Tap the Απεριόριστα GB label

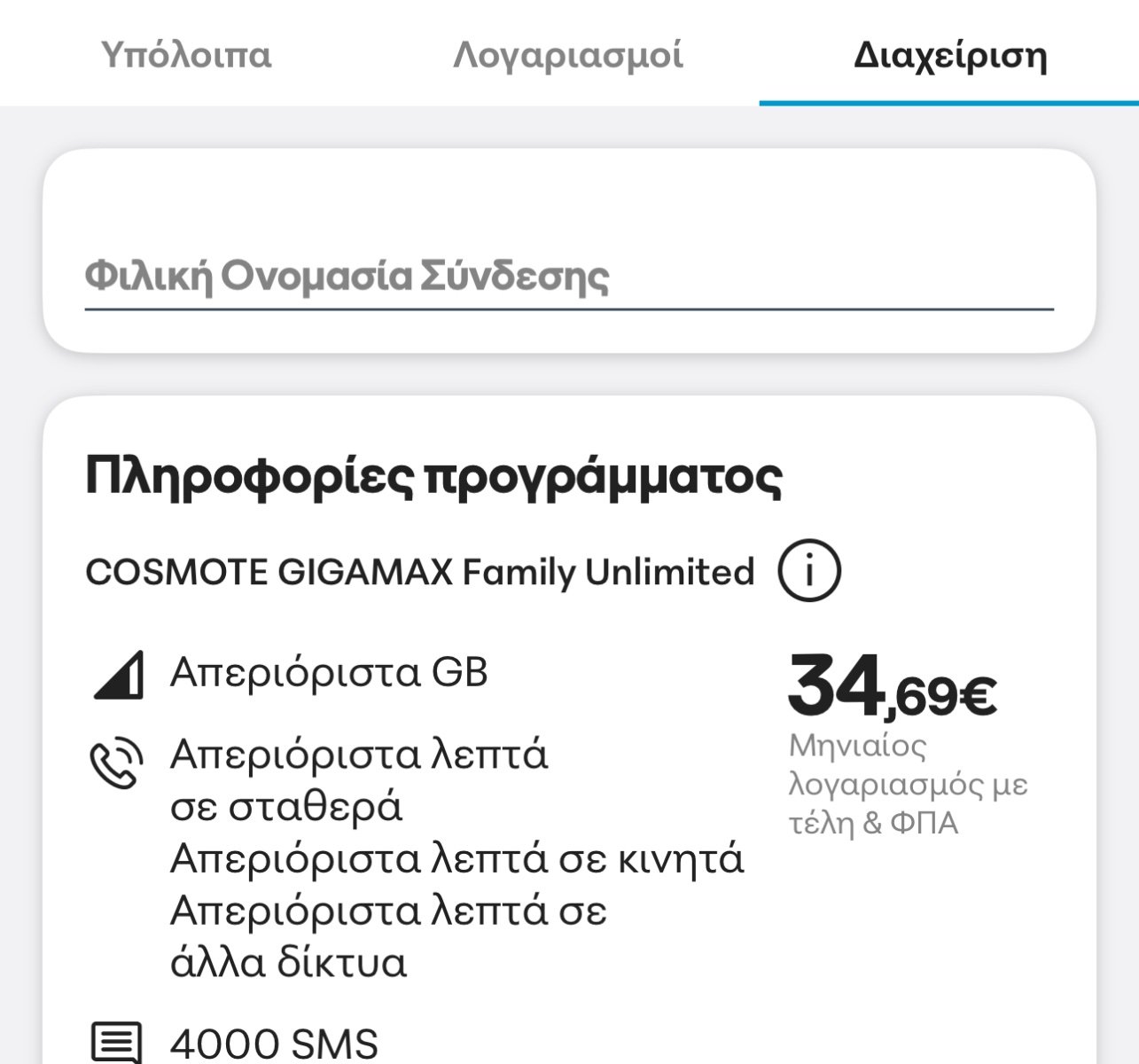coord(329,673)
